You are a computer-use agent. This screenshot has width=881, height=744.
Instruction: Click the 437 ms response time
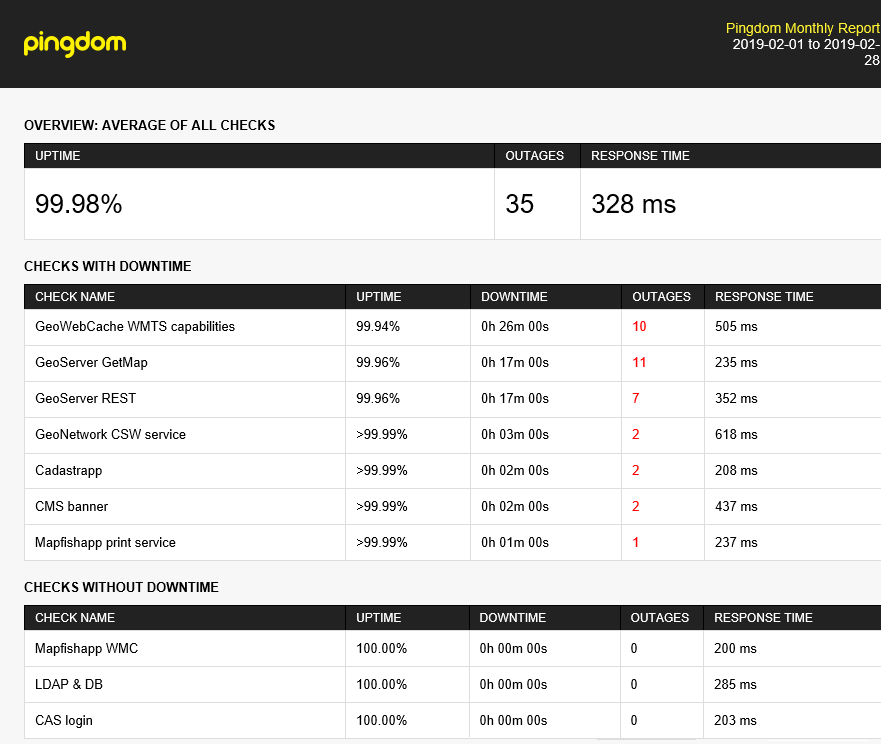(x=736, y=506)
